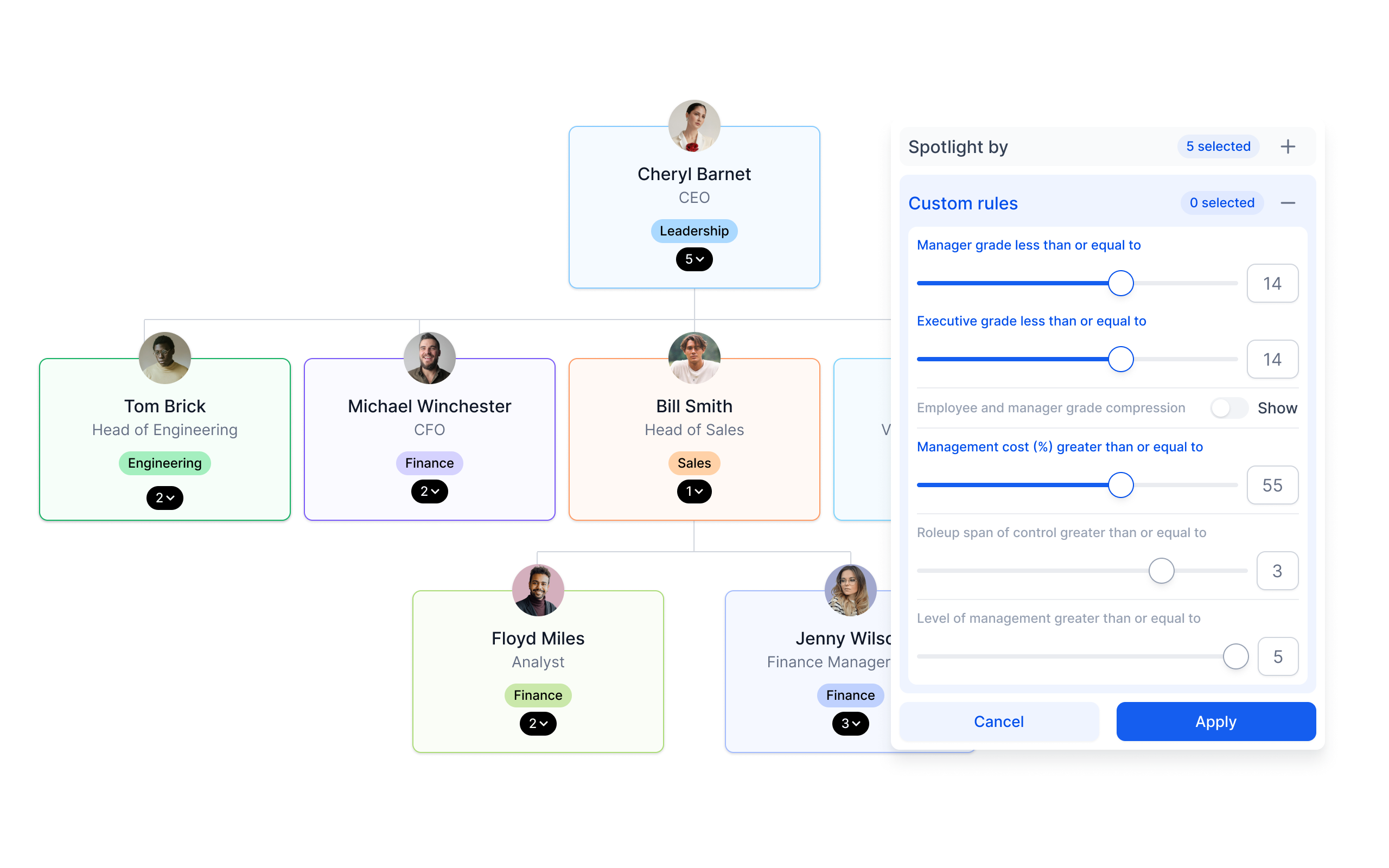Select the Custom rules tab header
The height and width of the screenshot is (868, 1389).
963,203
